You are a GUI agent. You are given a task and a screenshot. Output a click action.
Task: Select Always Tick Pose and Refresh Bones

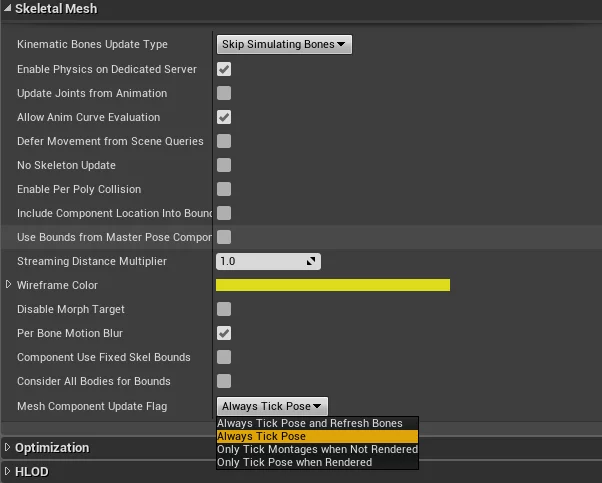310,424
